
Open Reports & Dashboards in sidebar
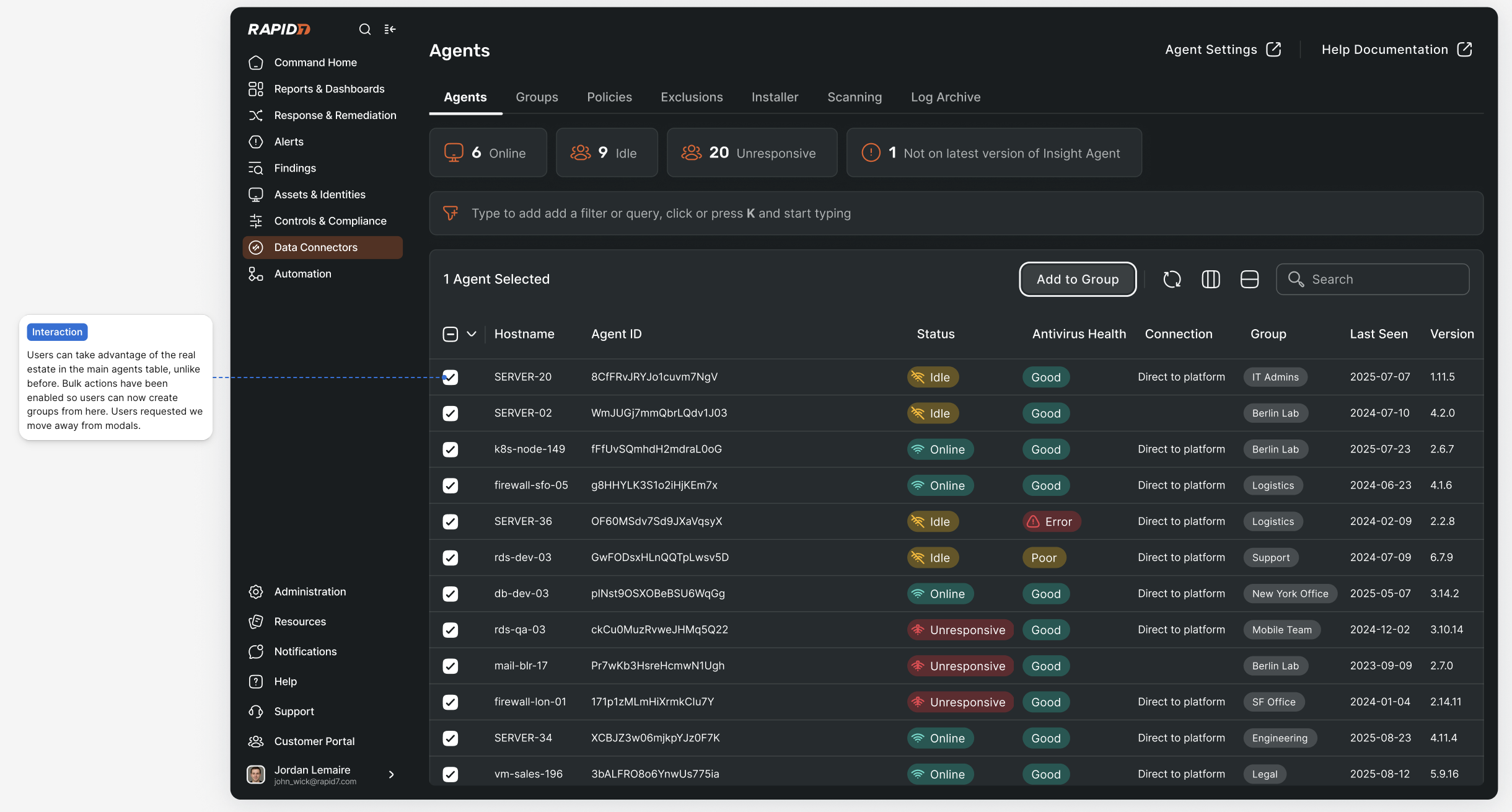(322, 89)
